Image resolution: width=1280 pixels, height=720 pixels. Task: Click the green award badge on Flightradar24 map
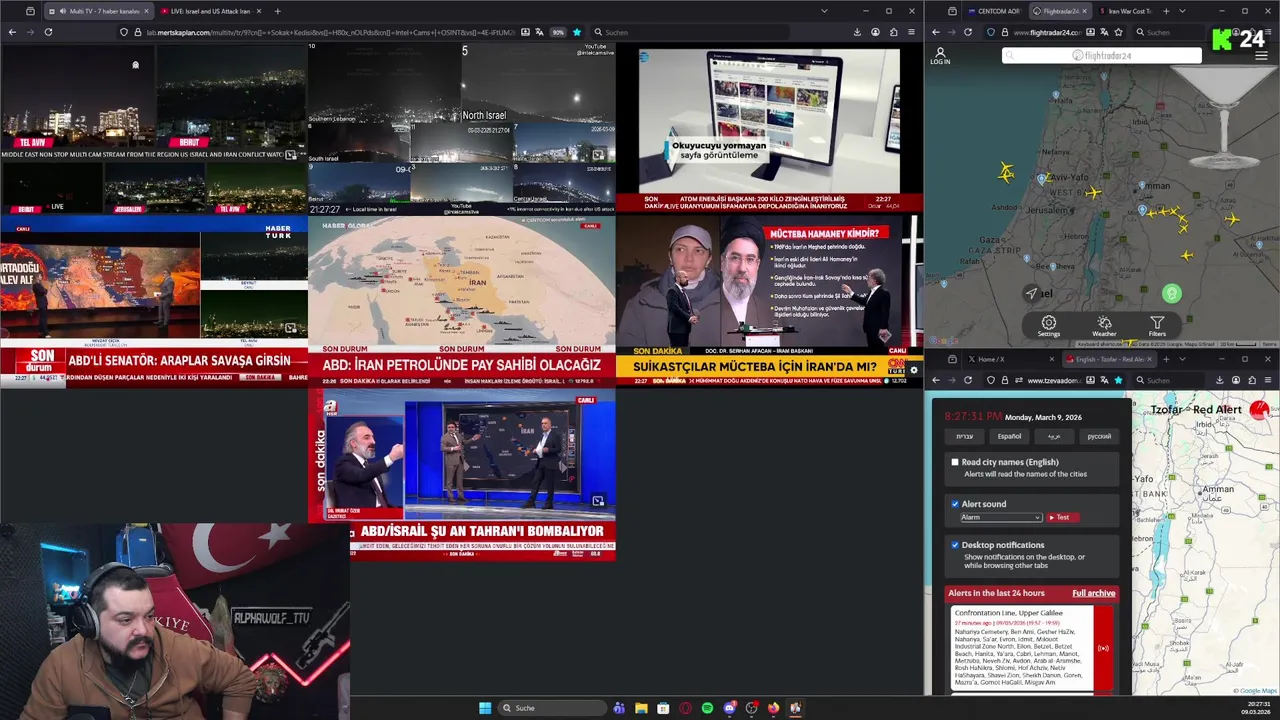(1172, 293)
